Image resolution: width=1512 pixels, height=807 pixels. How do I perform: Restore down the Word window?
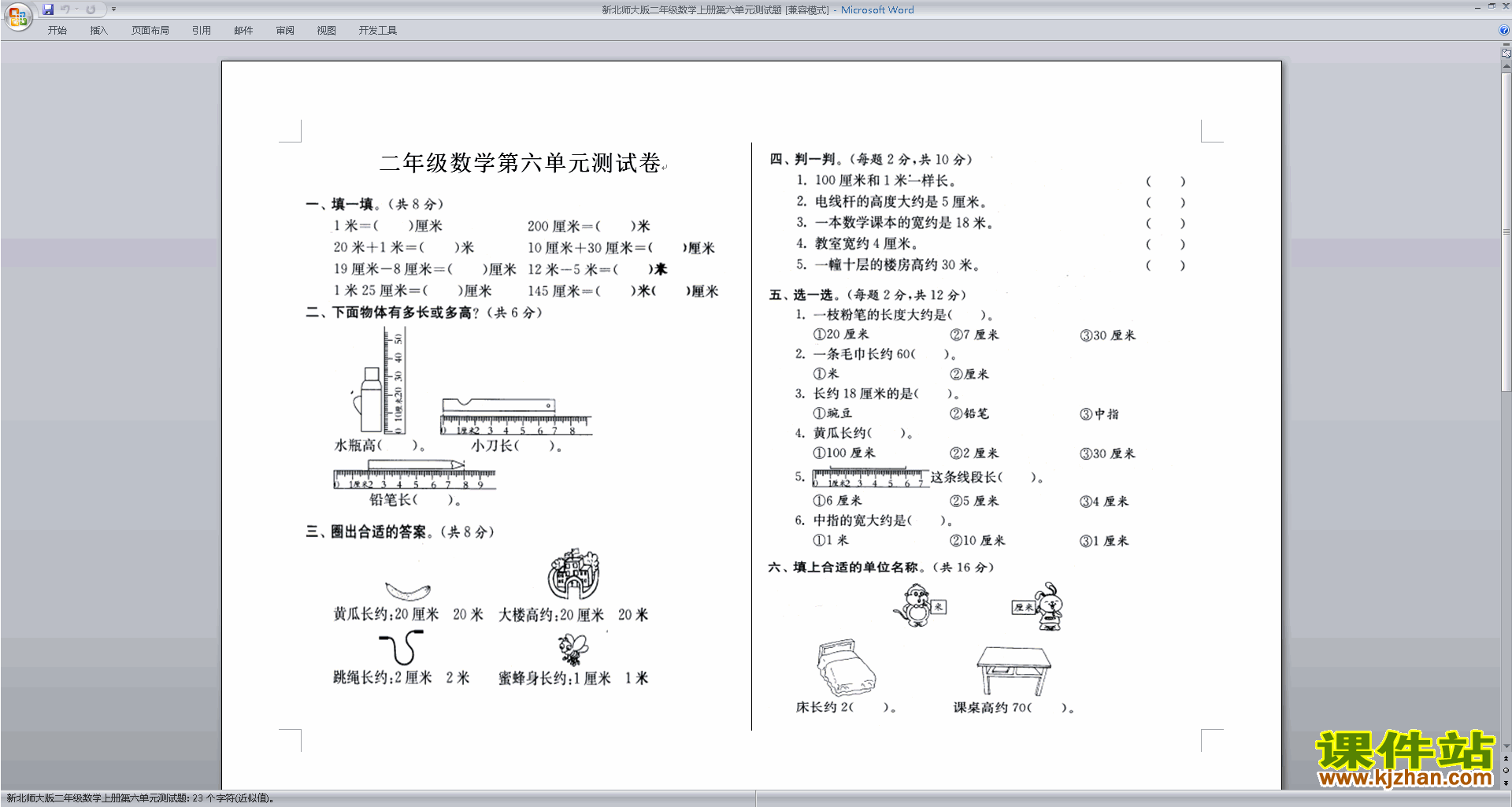pyautogui.click(x=1492, y=6)
